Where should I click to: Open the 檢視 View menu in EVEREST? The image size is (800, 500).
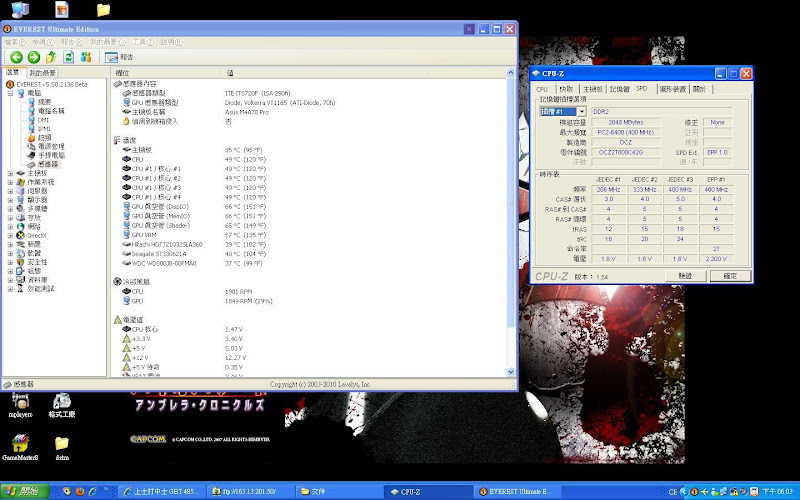tap(43, 42)
